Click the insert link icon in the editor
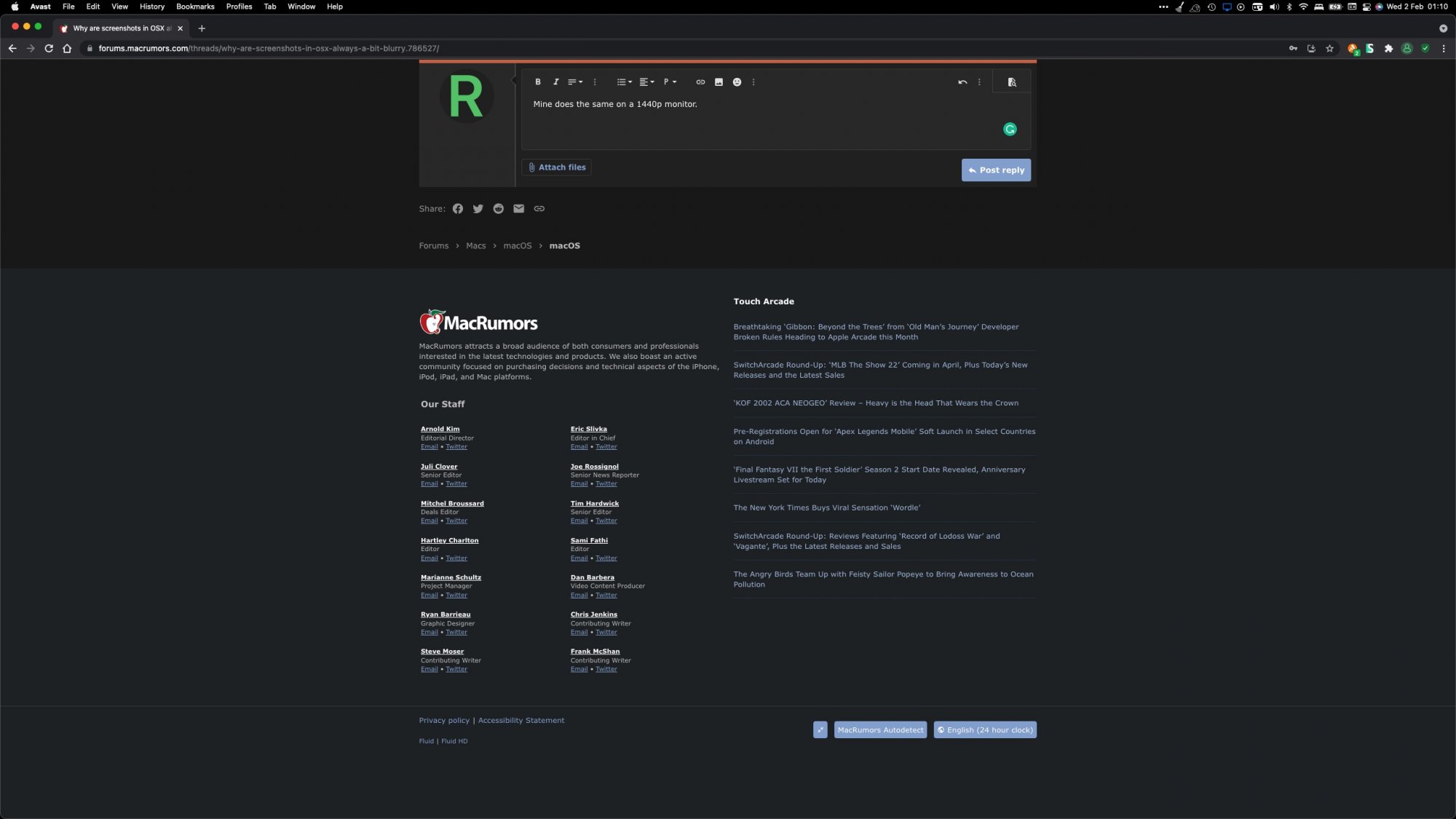 coord(700,82)
